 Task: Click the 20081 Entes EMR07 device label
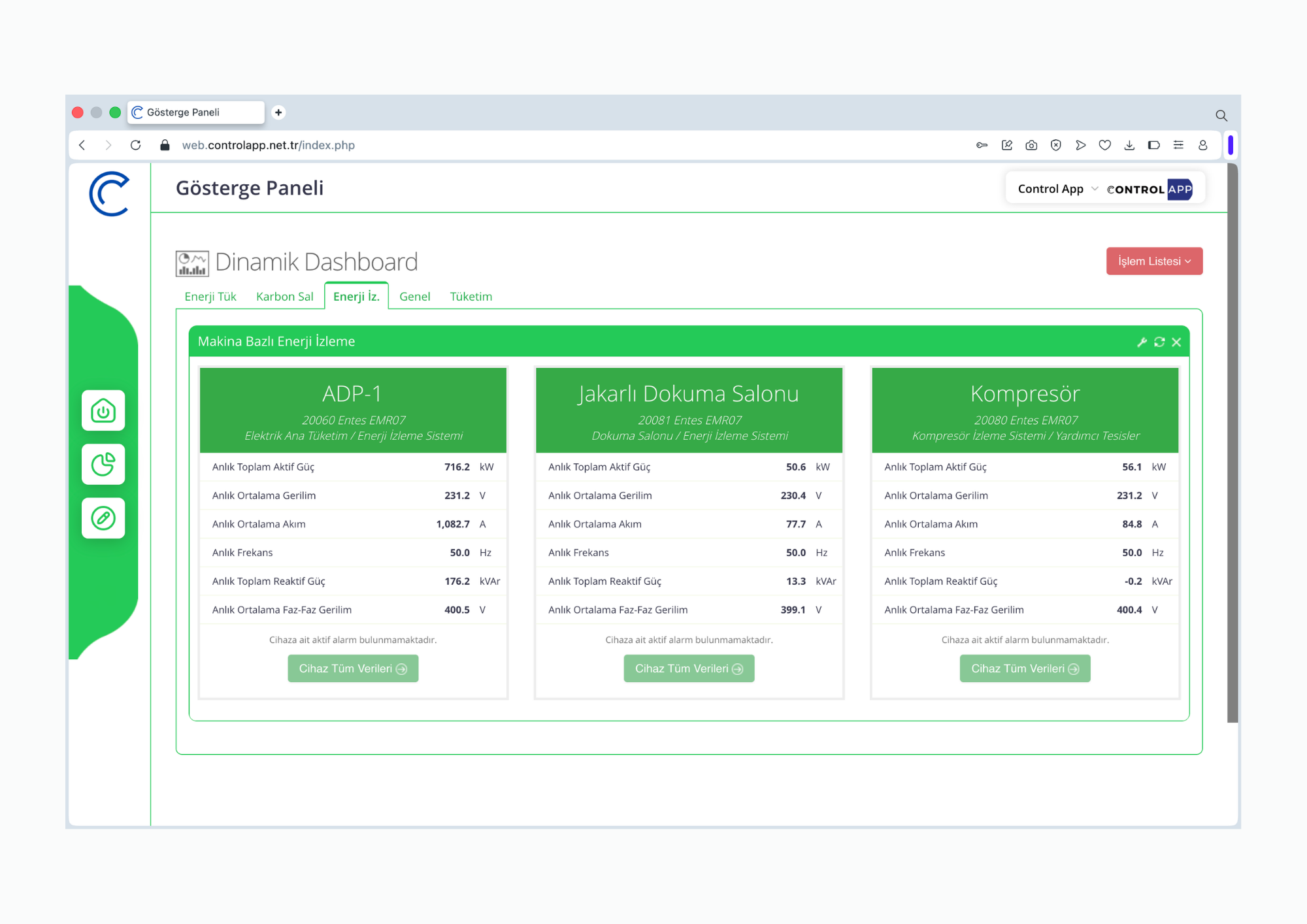(x=689, y=420)
